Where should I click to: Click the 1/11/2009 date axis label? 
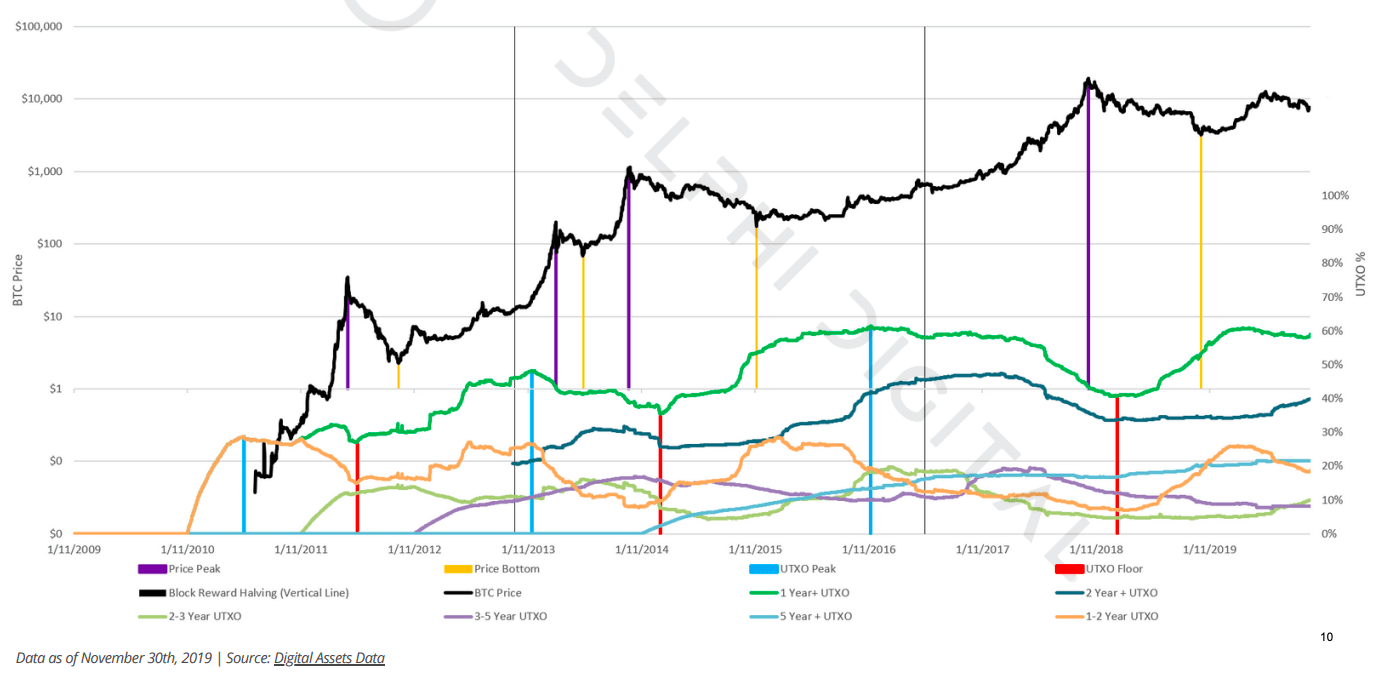[x=74, y=549]
